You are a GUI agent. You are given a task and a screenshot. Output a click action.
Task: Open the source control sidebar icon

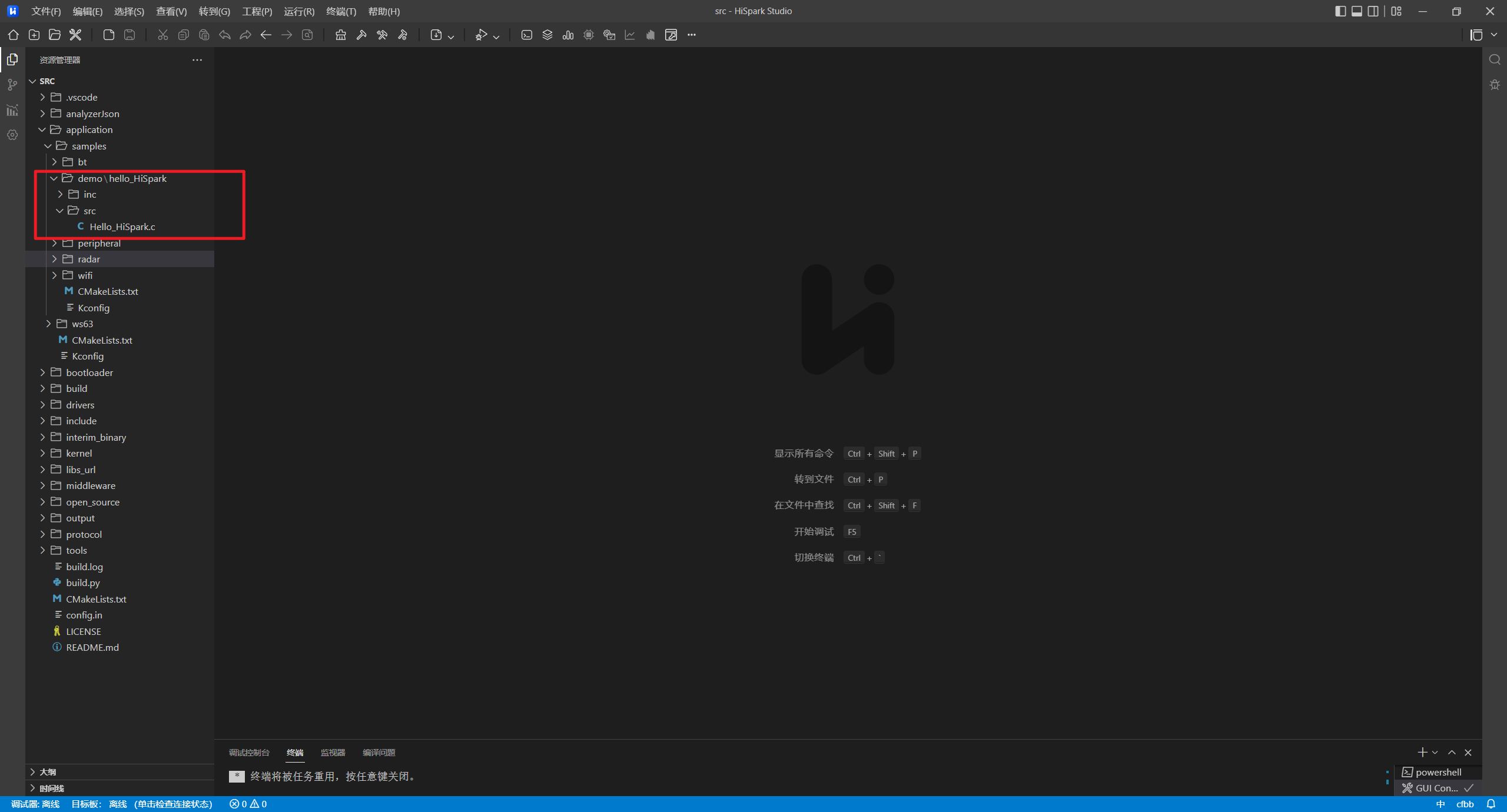click(x=12, y=85)
